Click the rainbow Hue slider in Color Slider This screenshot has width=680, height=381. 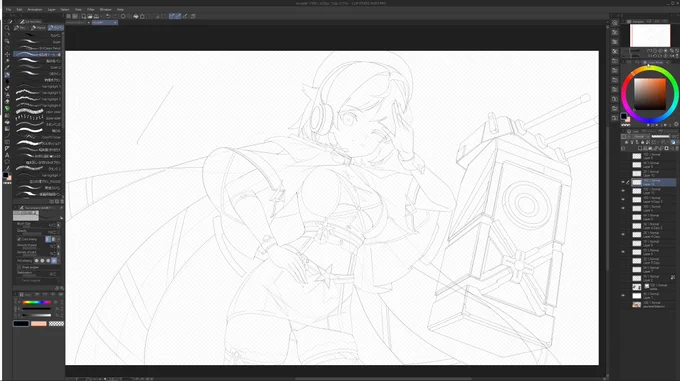click(36, 303)
